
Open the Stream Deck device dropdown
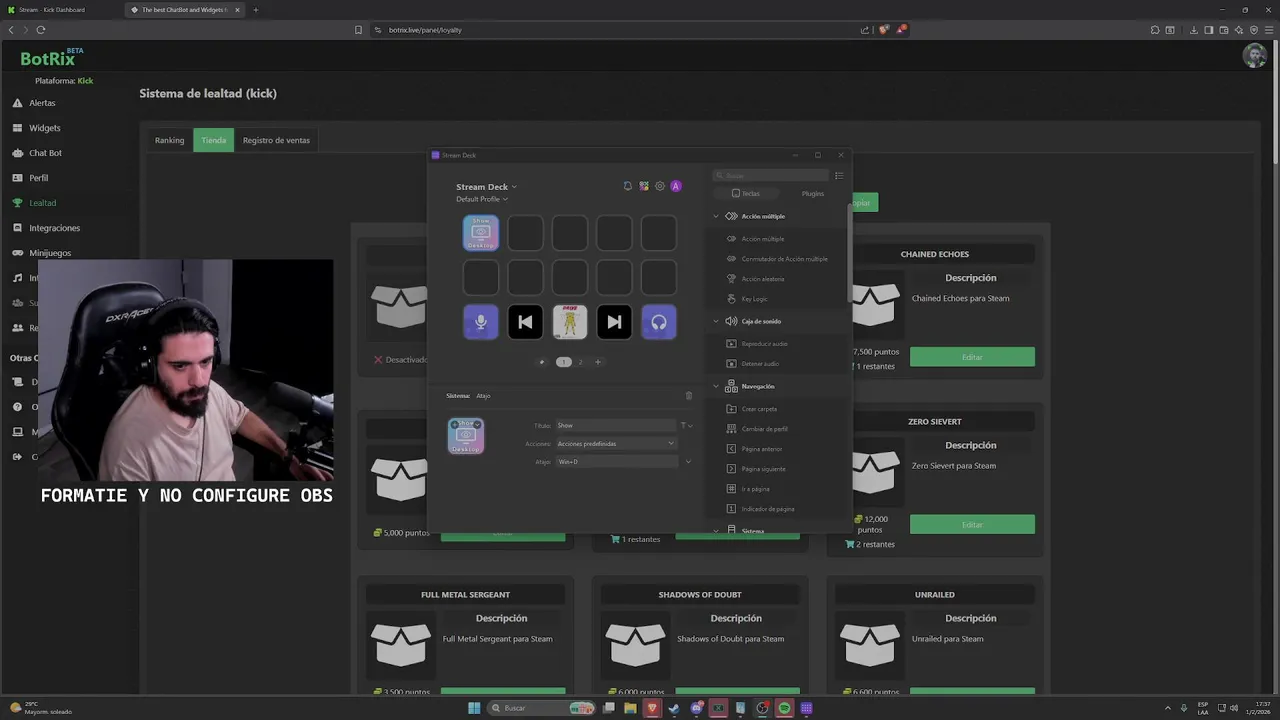point(487,187)
